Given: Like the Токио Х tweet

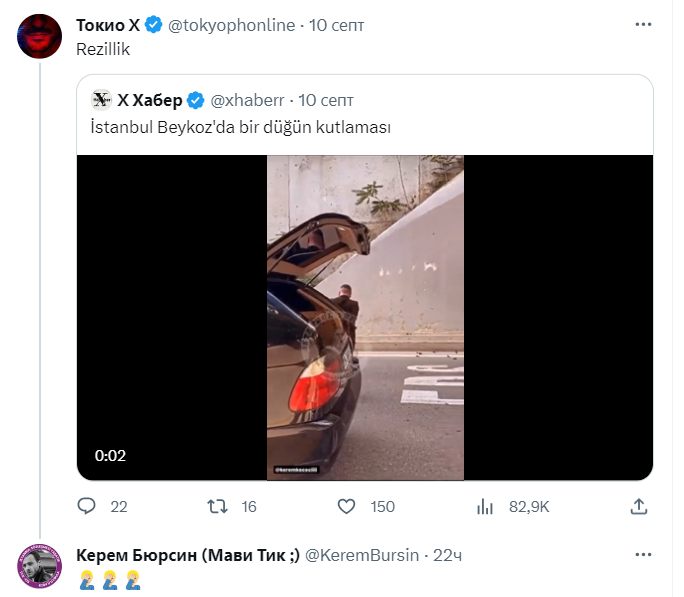Looking at the screenshot, I should 347,507.
